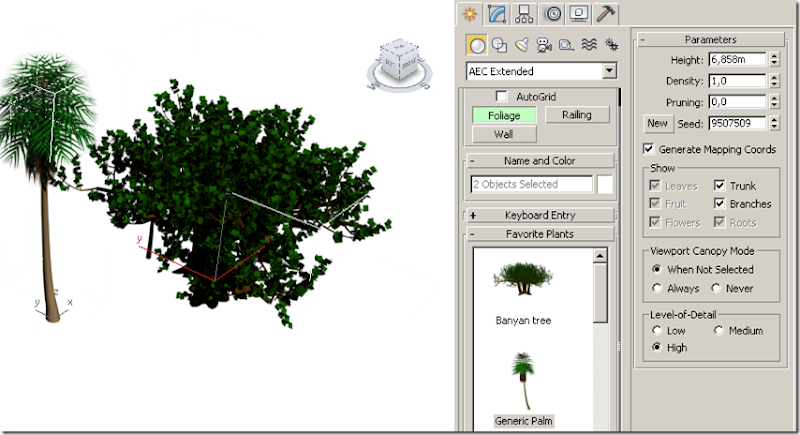Select the Space Warps category icon
Image resolution: width=800 pixels, height=435 pixels.
point(589,45)
